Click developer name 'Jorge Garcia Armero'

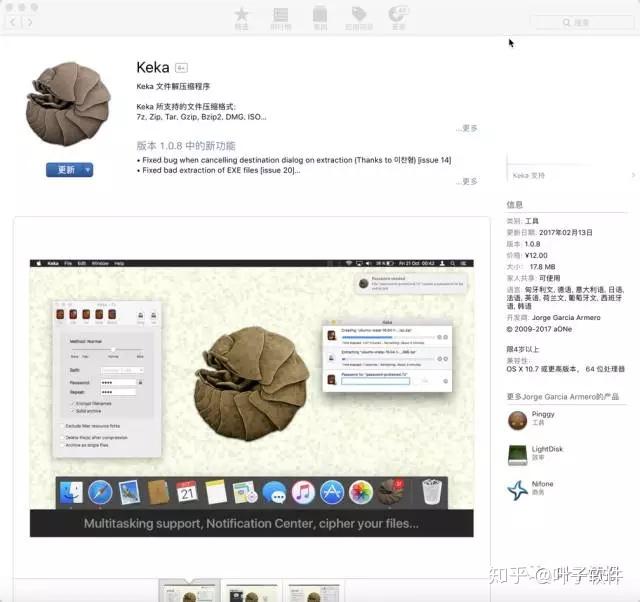pos(566,318)
